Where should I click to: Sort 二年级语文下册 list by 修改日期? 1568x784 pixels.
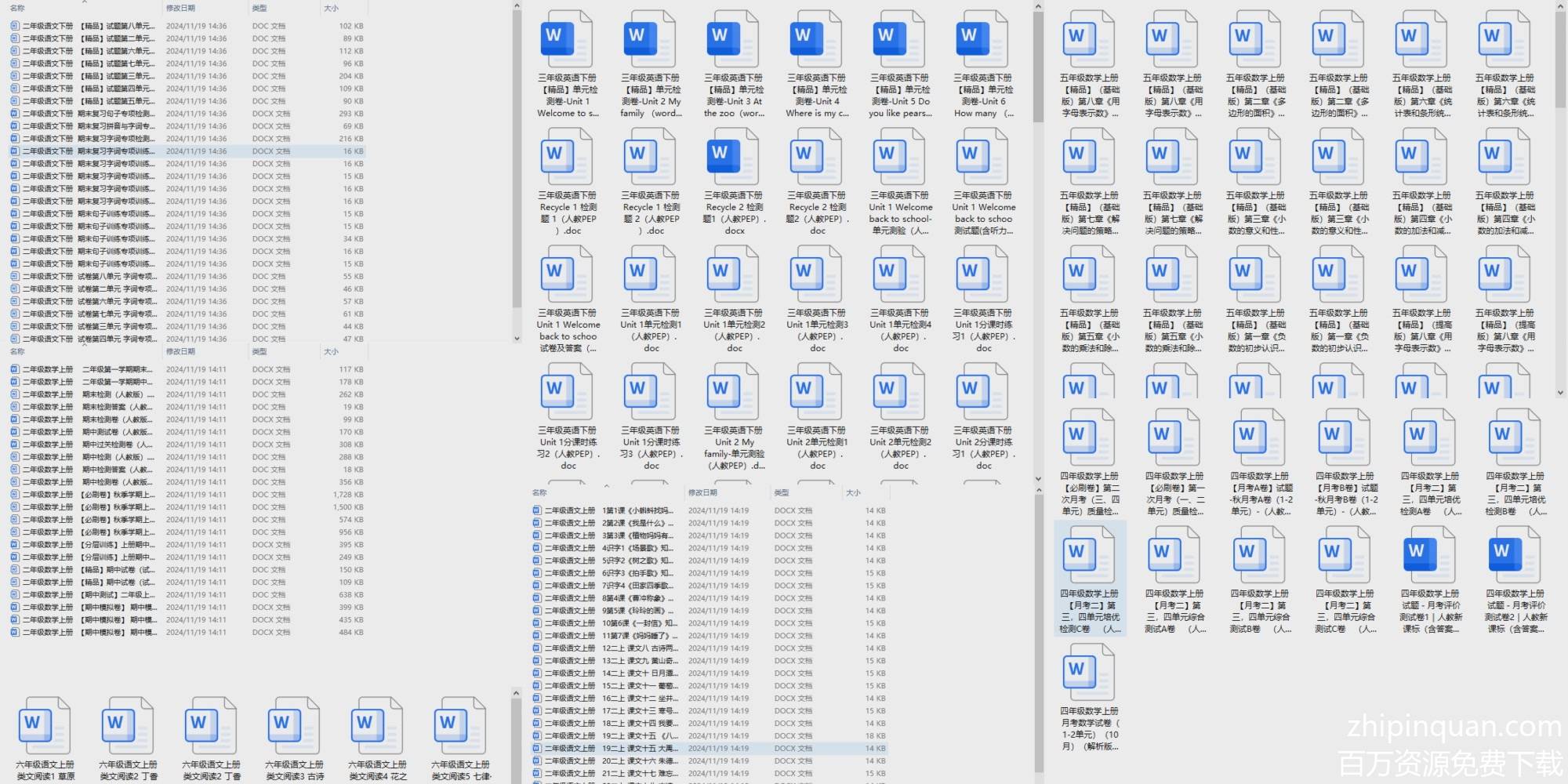coord(180,8)
